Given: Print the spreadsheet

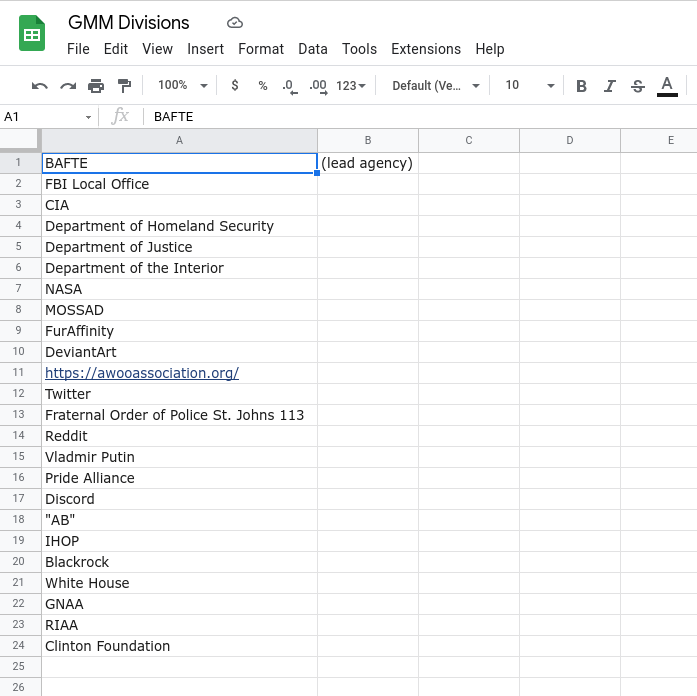Looking at the screenshot, I should coord(96,85).
